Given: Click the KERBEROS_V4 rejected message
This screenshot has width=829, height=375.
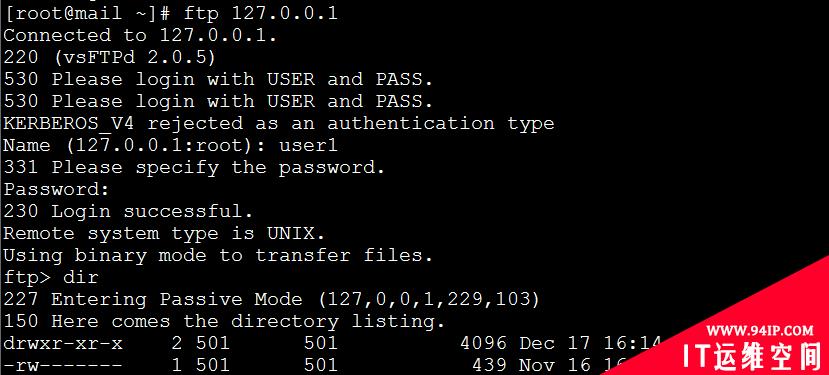Looking at the screenshot, I should pyautogui.click(x=279, y=123).
